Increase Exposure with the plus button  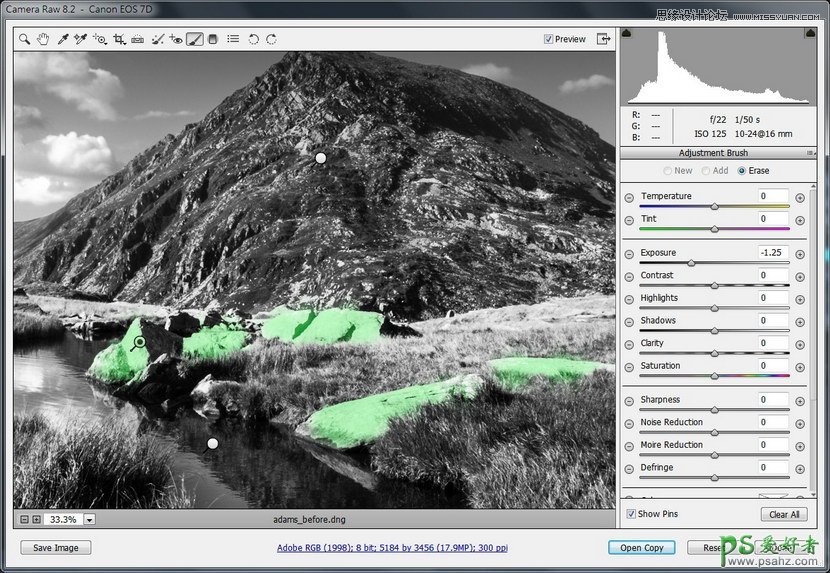click(x=800, y=254)
